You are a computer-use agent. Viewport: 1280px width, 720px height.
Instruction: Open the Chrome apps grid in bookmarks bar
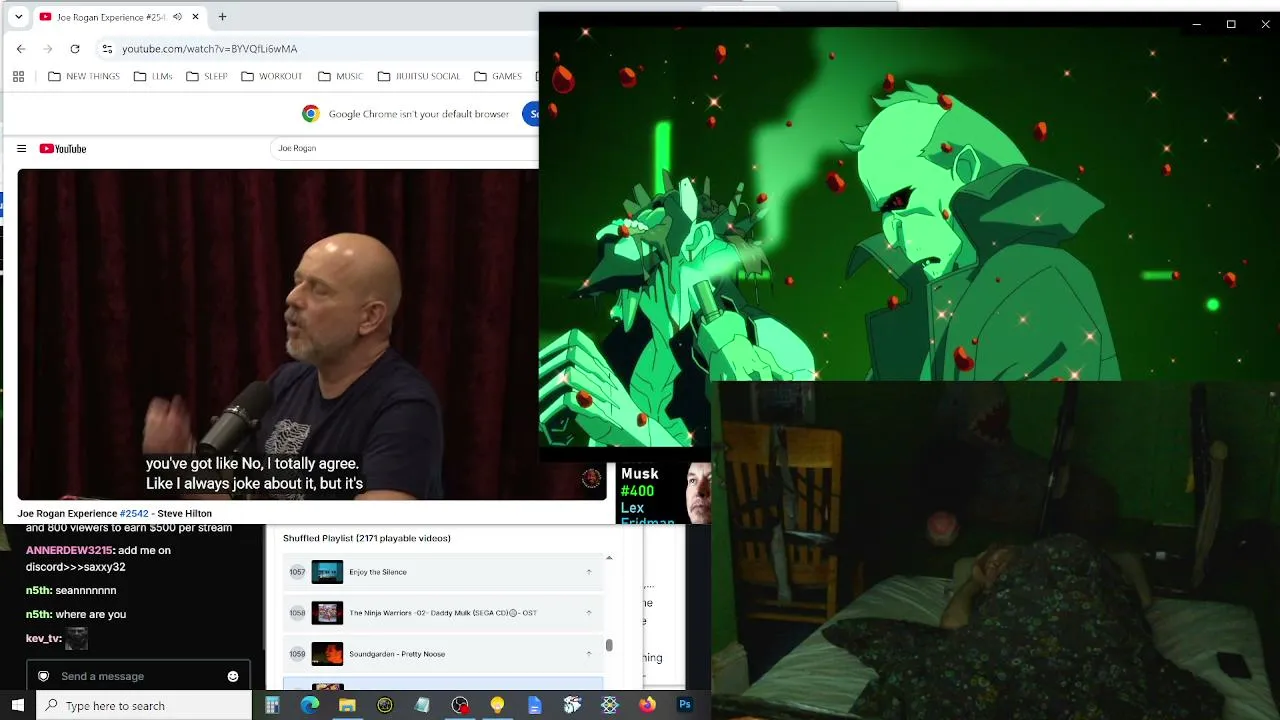pos(18,76)
